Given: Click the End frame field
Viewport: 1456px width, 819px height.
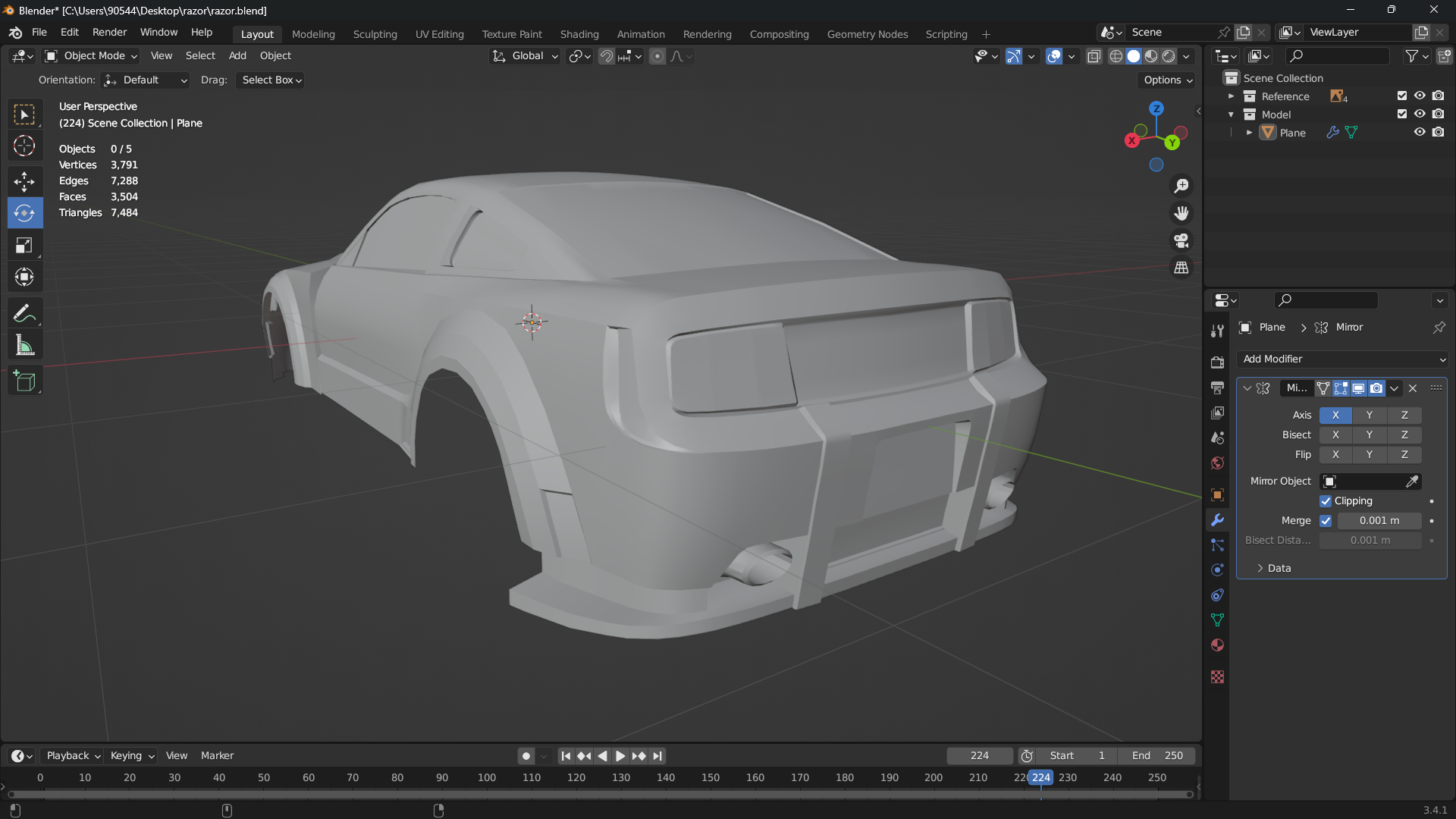Looking at the screenshot, I should click(1157, 756).
